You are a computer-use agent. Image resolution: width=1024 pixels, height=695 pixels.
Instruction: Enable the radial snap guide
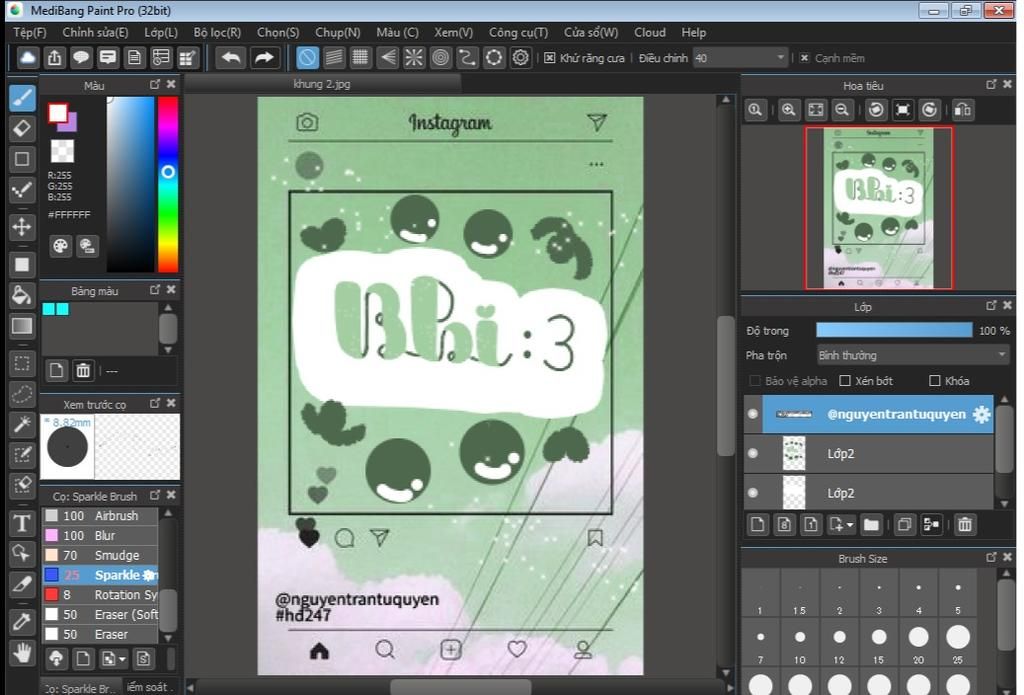point(414,57)
